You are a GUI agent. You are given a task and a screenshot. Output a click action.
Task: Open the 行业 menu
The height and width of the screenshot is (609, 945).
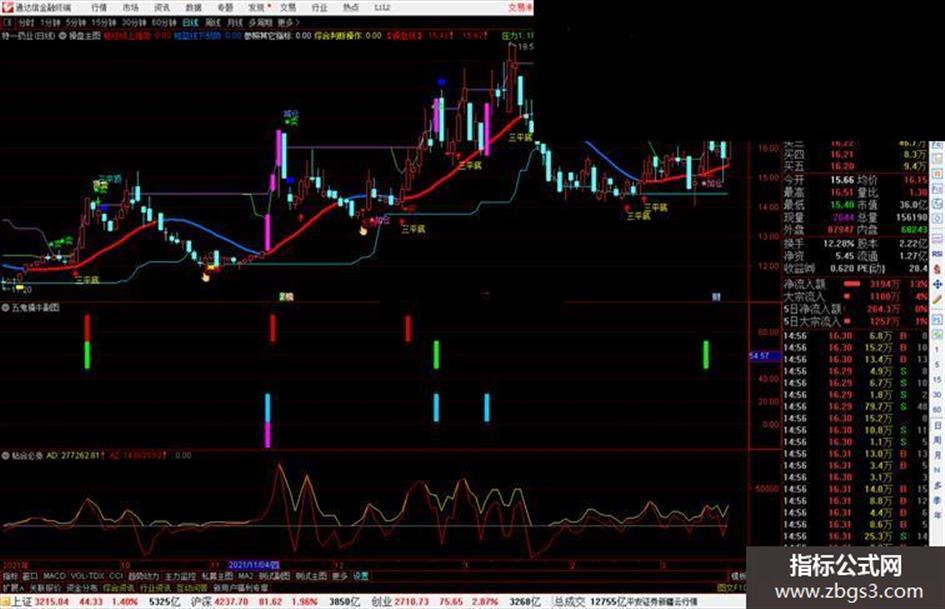click(x=319, y=7)
